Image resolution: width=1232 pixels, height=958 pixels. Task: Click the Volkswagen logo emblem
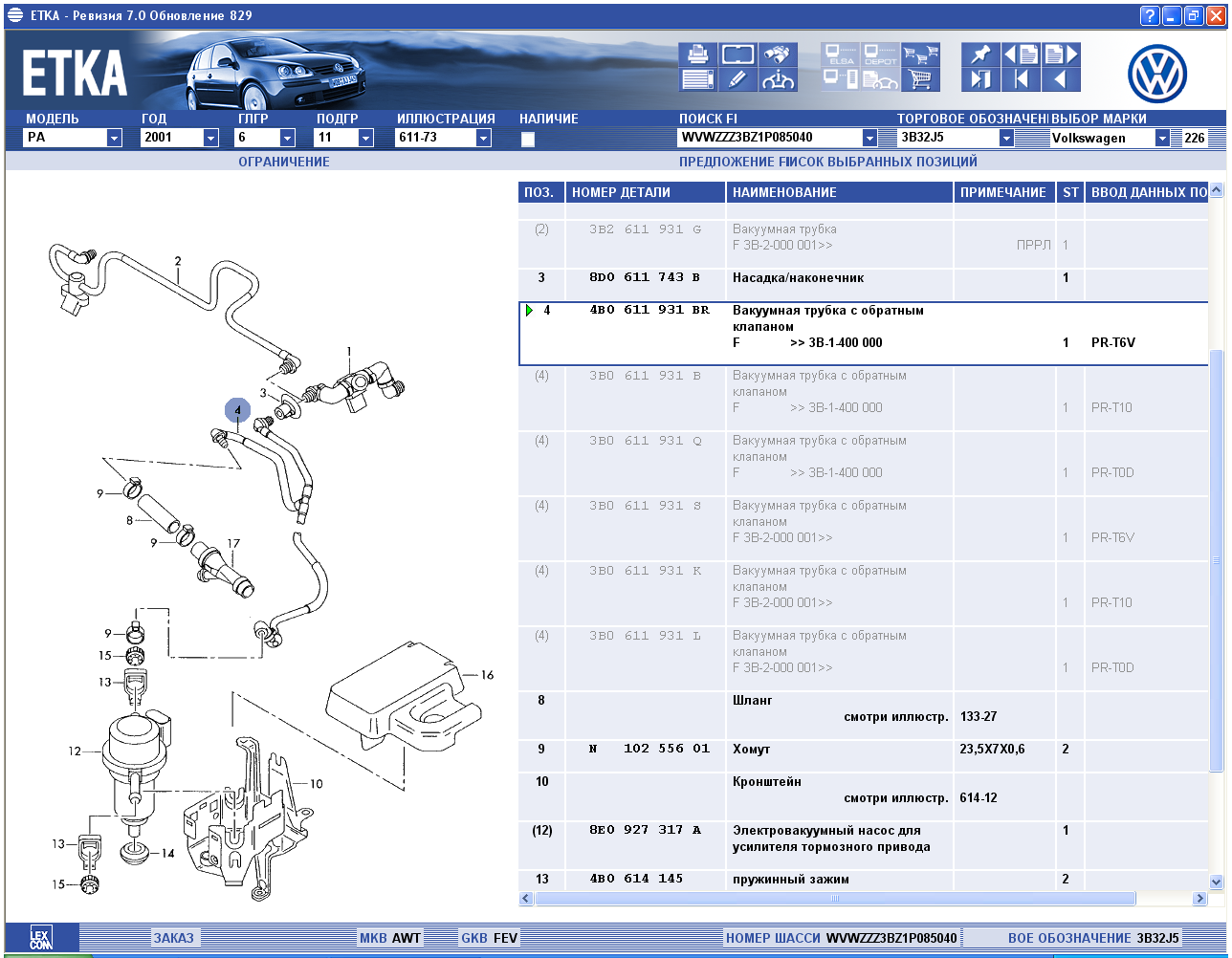1157,74
